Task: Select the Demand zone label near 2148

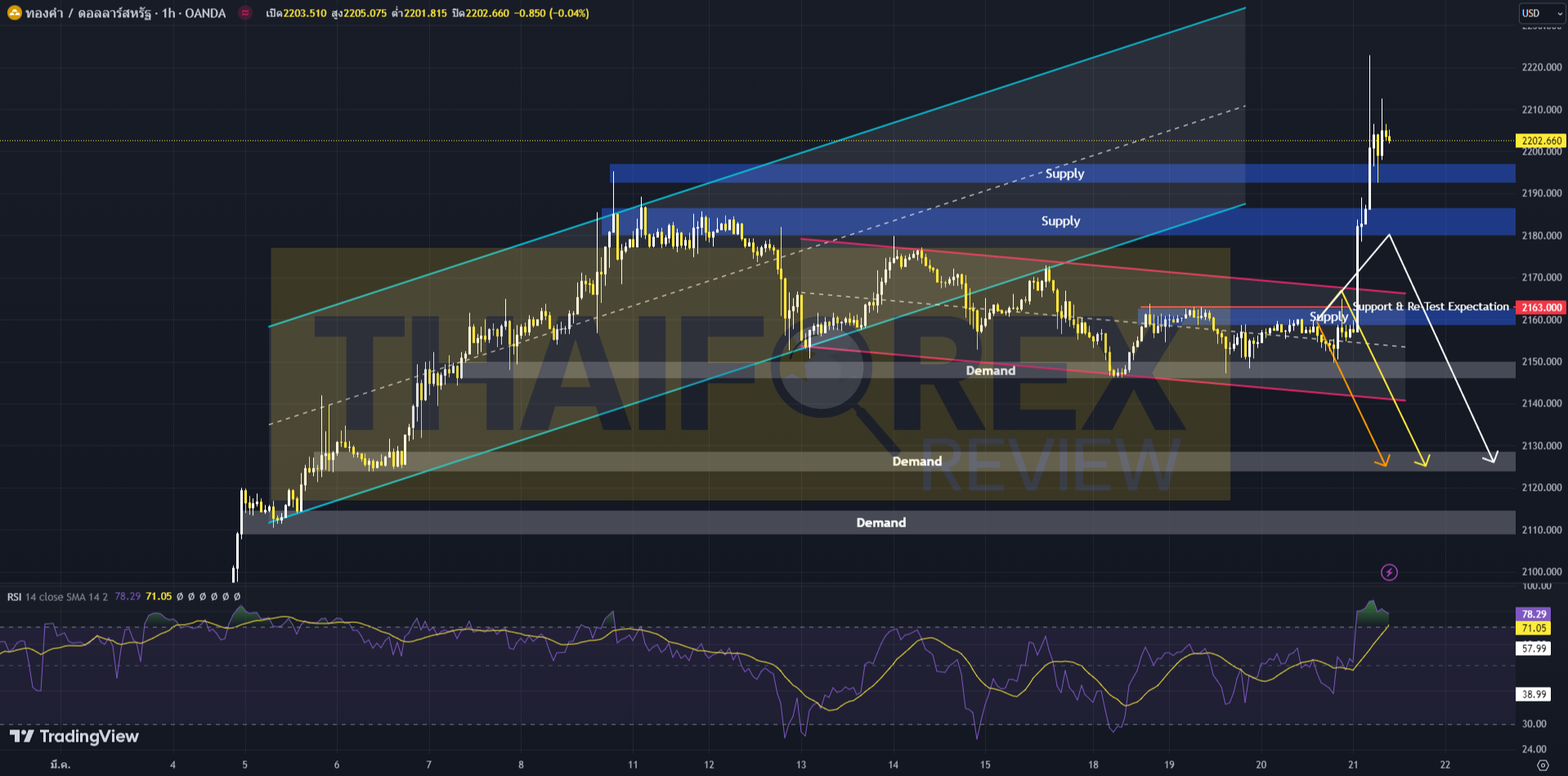Action: pyautogui.click(x=991, y=370)
